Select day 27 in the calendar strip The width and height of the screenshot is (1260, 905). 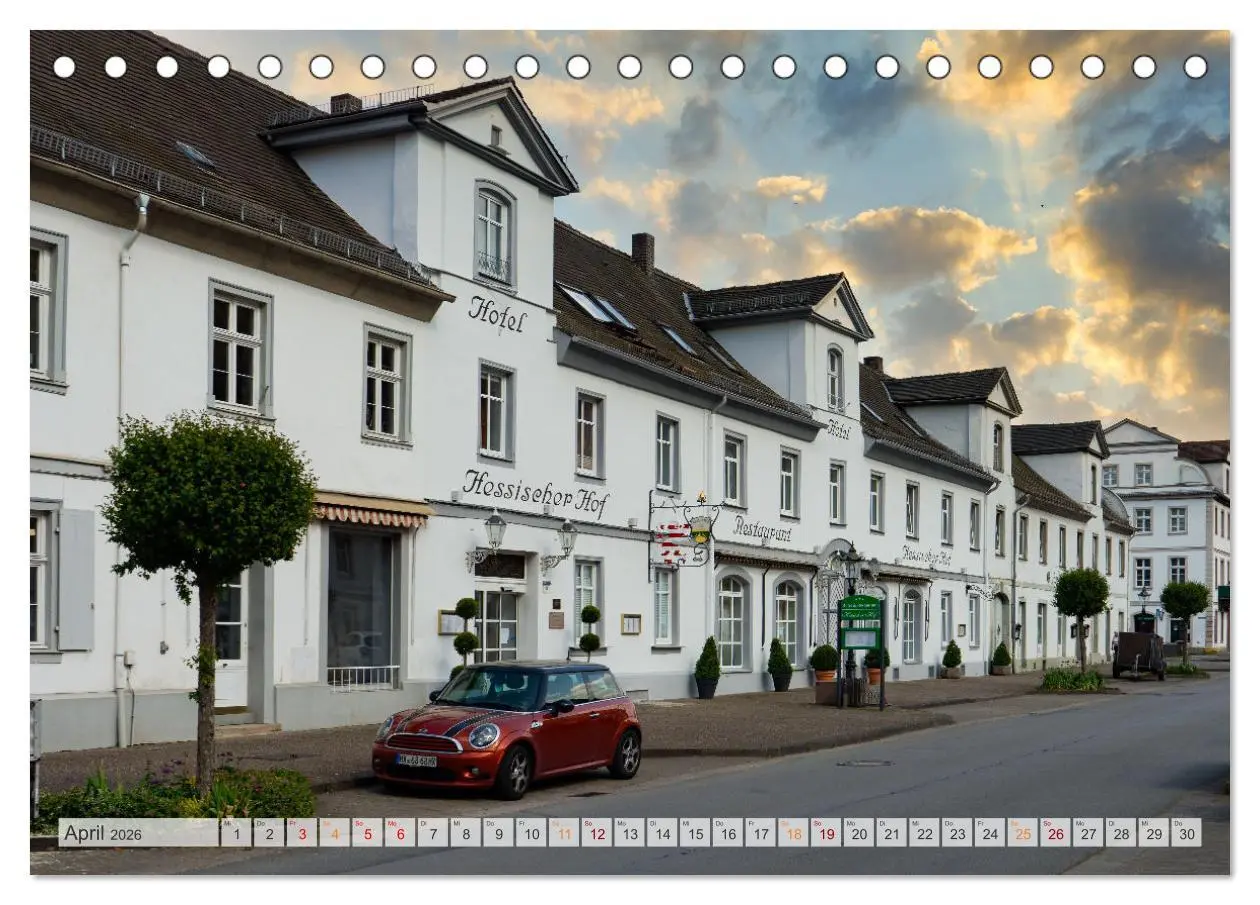tap(1088, 833)
